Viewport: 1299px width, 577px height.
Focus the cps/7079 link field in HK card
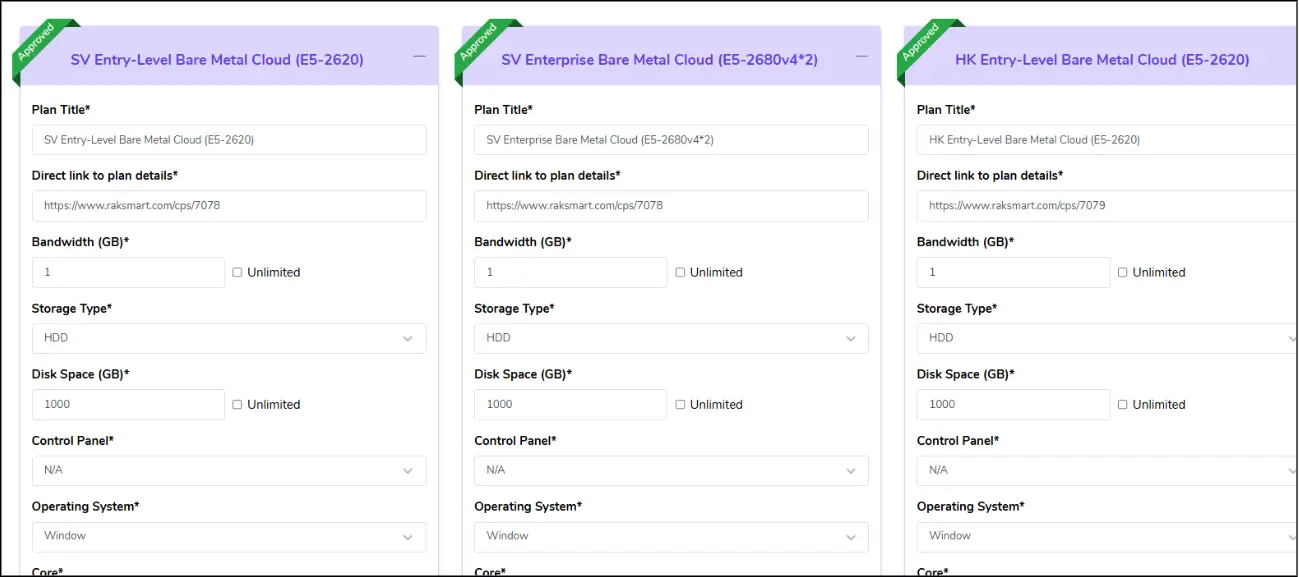1107,206
